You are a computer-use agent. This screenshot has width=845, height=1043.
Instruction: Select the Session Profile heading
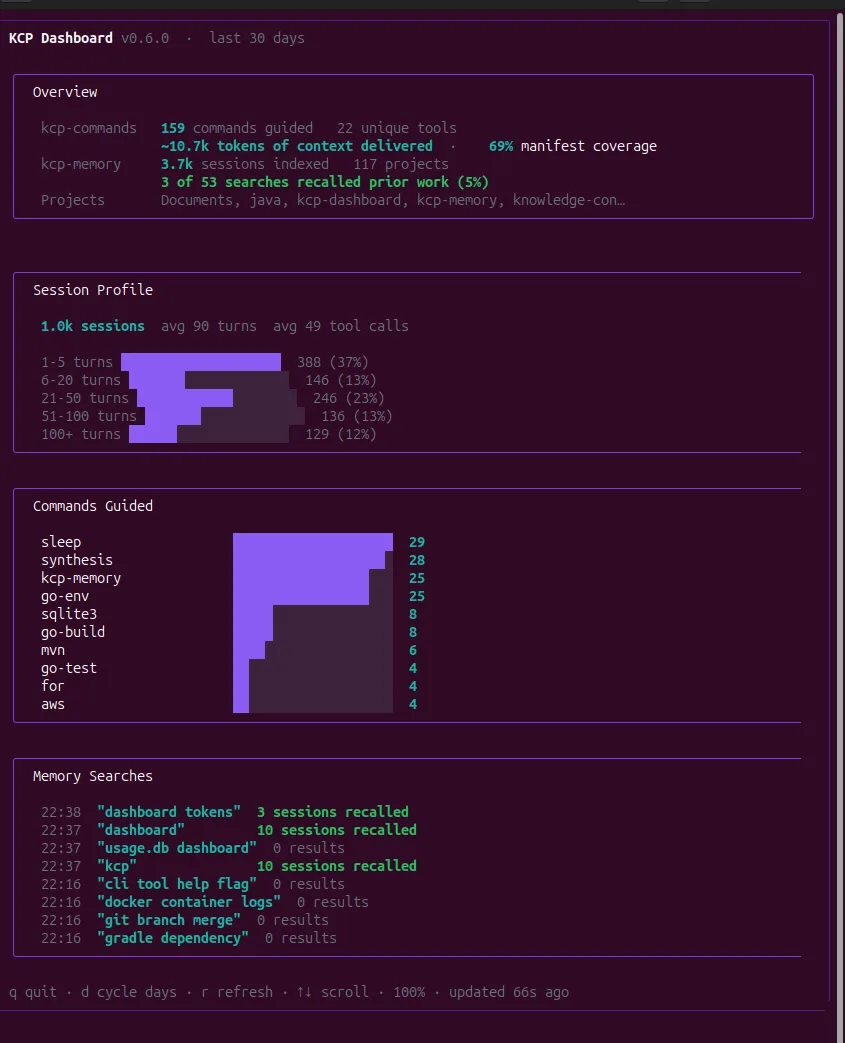[x=93, y=290]
